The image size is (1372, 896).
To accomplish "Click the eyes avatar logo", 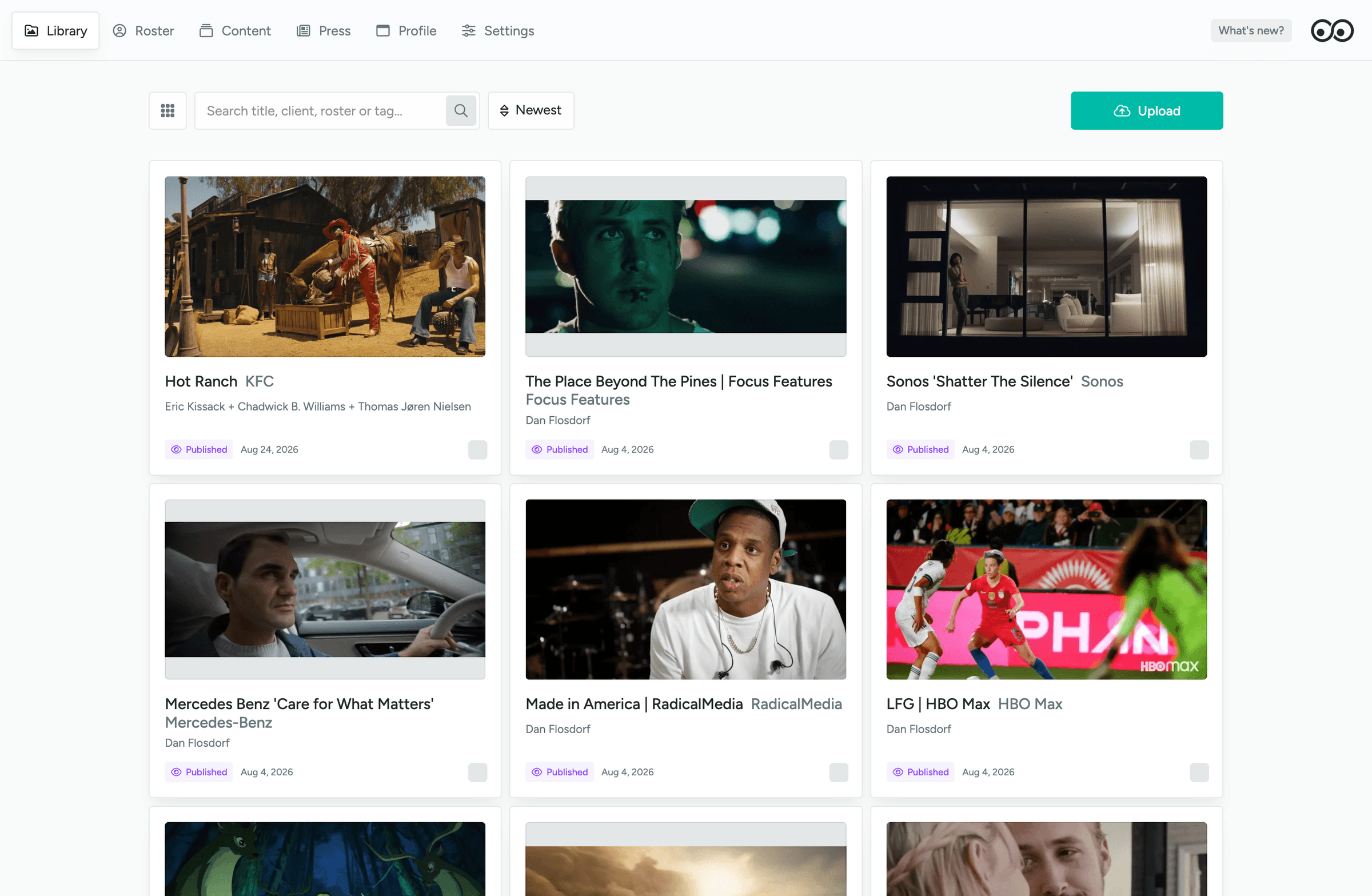I will tap(1331, 30).
